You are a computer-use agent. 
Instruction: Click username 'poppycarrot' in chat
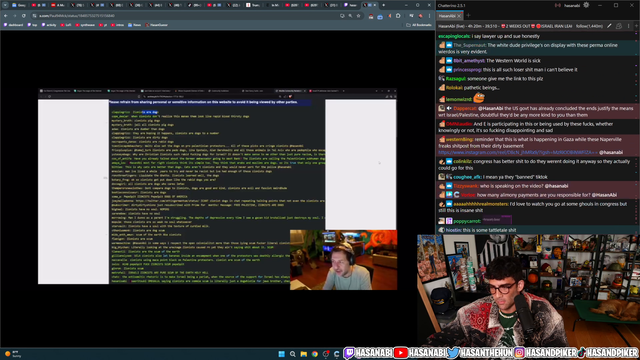point(467,221)
